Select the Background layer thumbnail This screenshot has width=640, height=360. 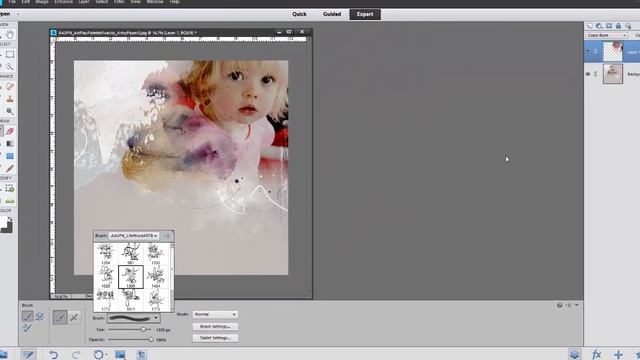coord(613,74)
